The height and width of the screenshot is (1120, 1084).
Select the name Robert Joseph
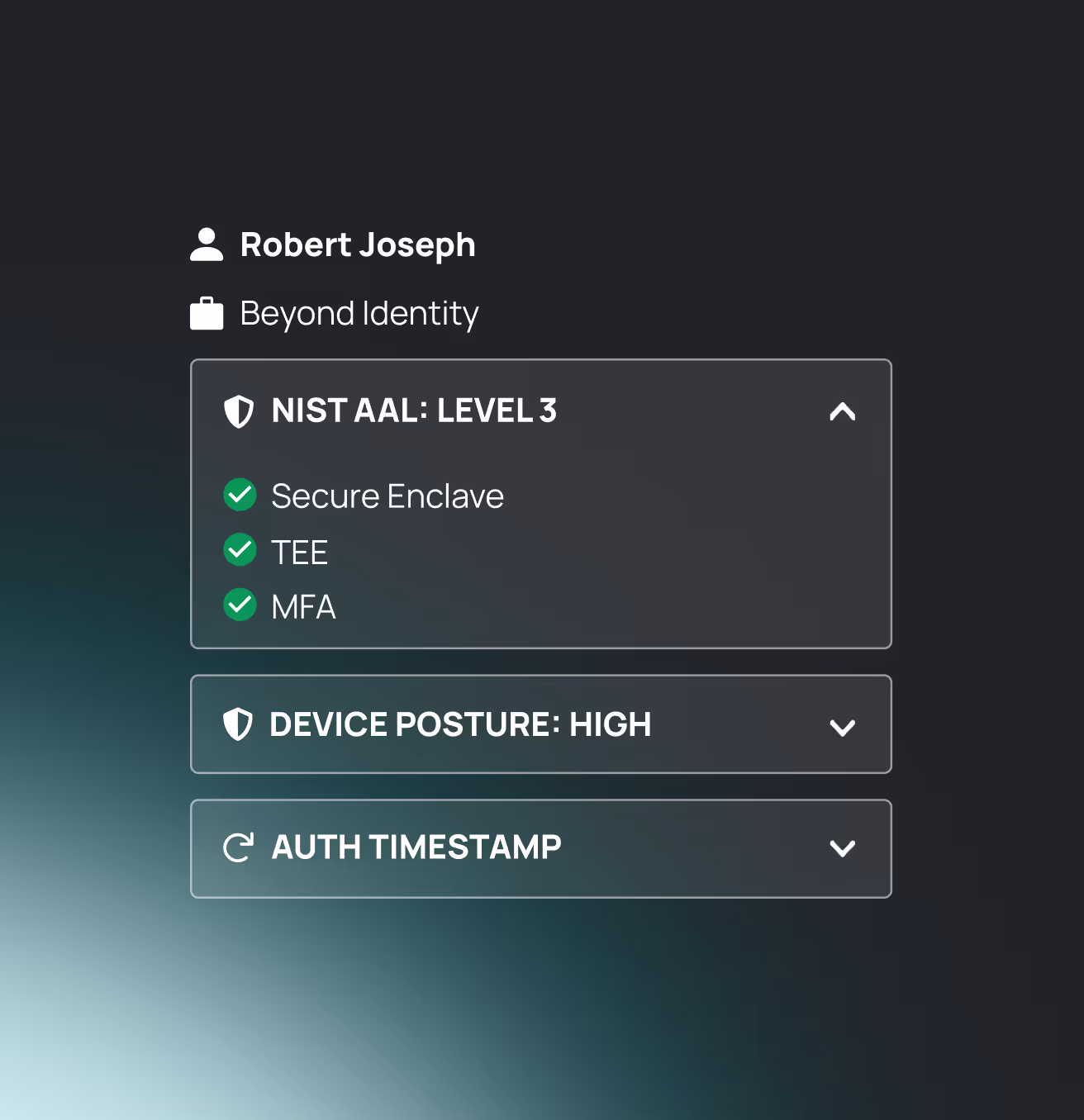pyautogui.click(x=358, y=245)
